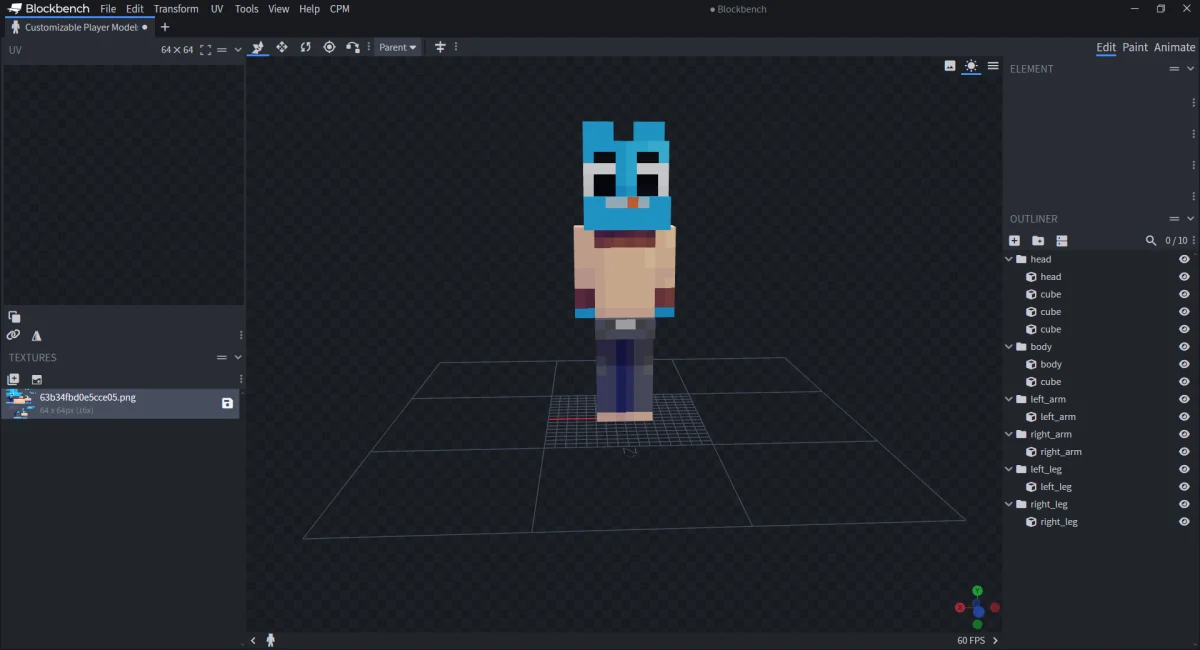
Task: Click the next arrow beside FPS
Action: point(995,640)
